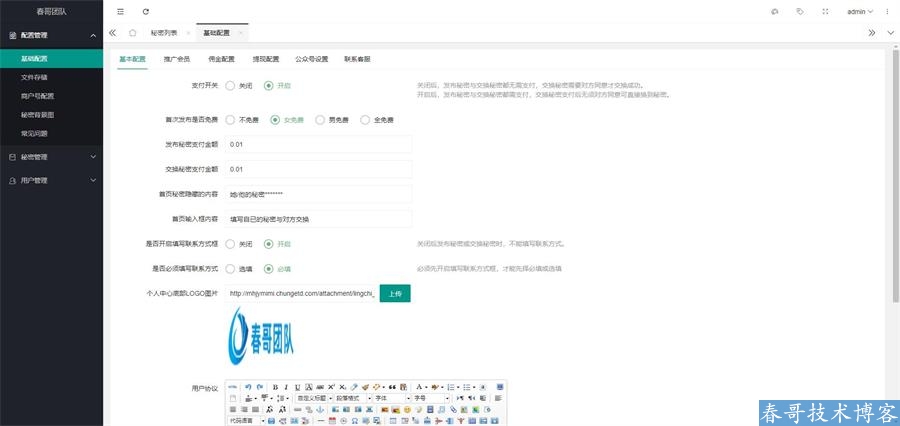Click the underline icon in editor
Screen dimensions: 900x426
297,386
